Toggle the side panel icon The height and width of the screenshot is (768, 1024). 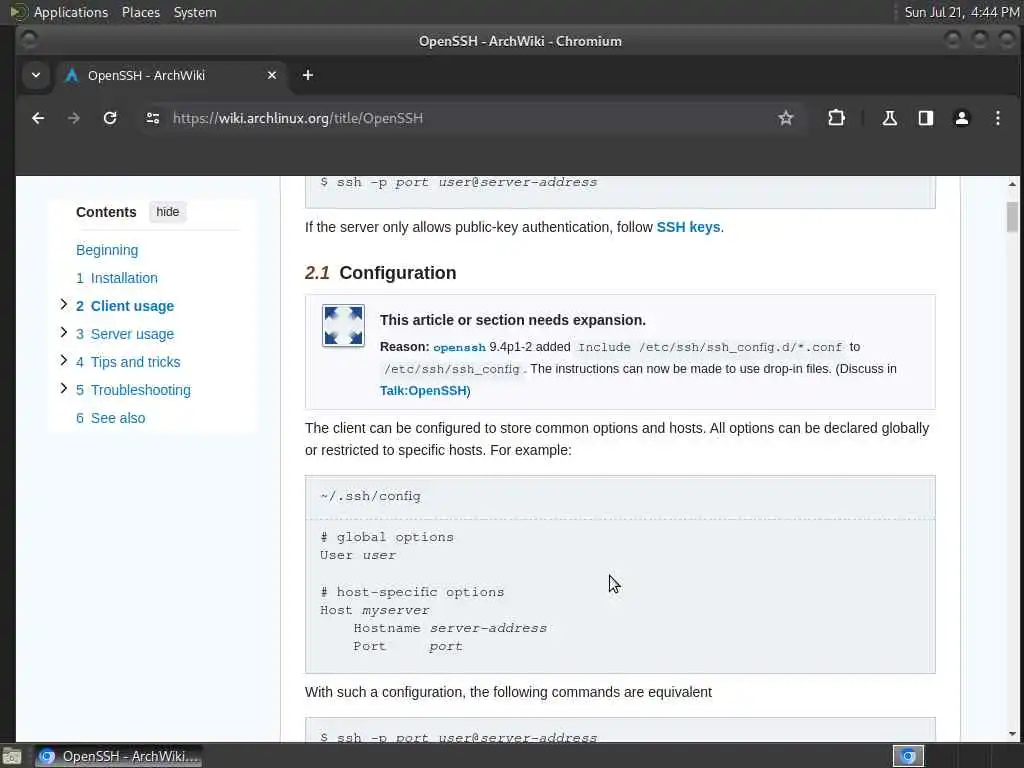pyautogui.click(x=925, y=118)
